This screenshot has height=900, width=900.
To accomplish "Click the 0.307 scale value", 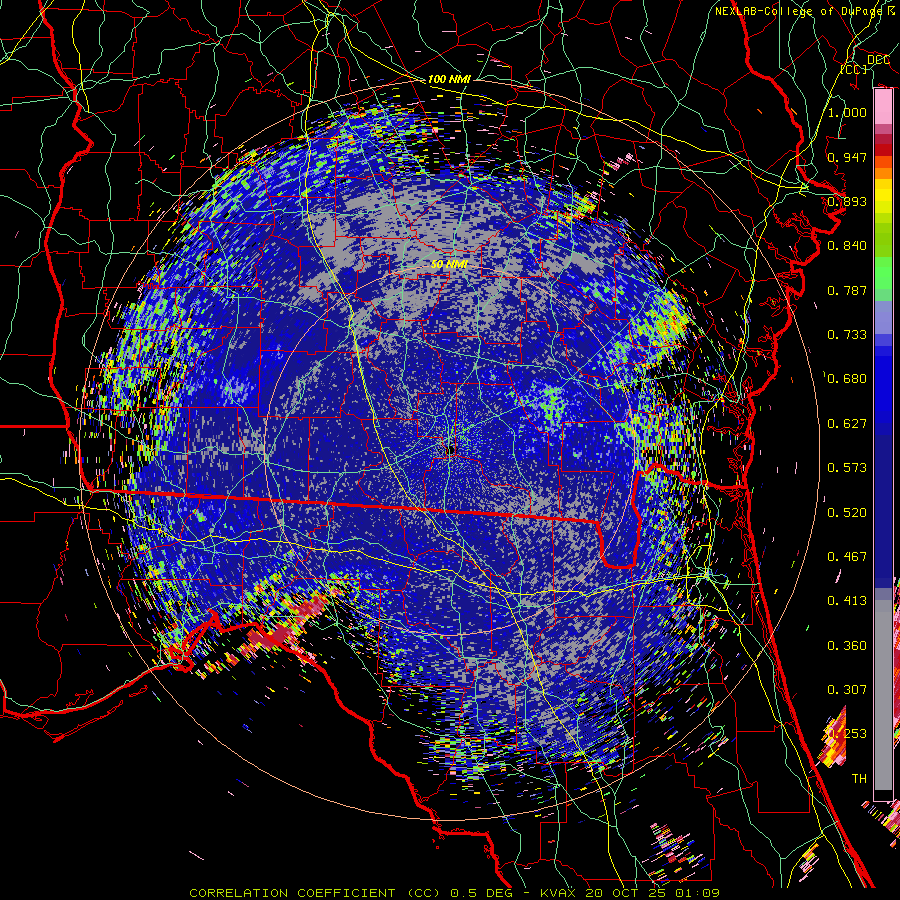I will (x=847, y=690).
